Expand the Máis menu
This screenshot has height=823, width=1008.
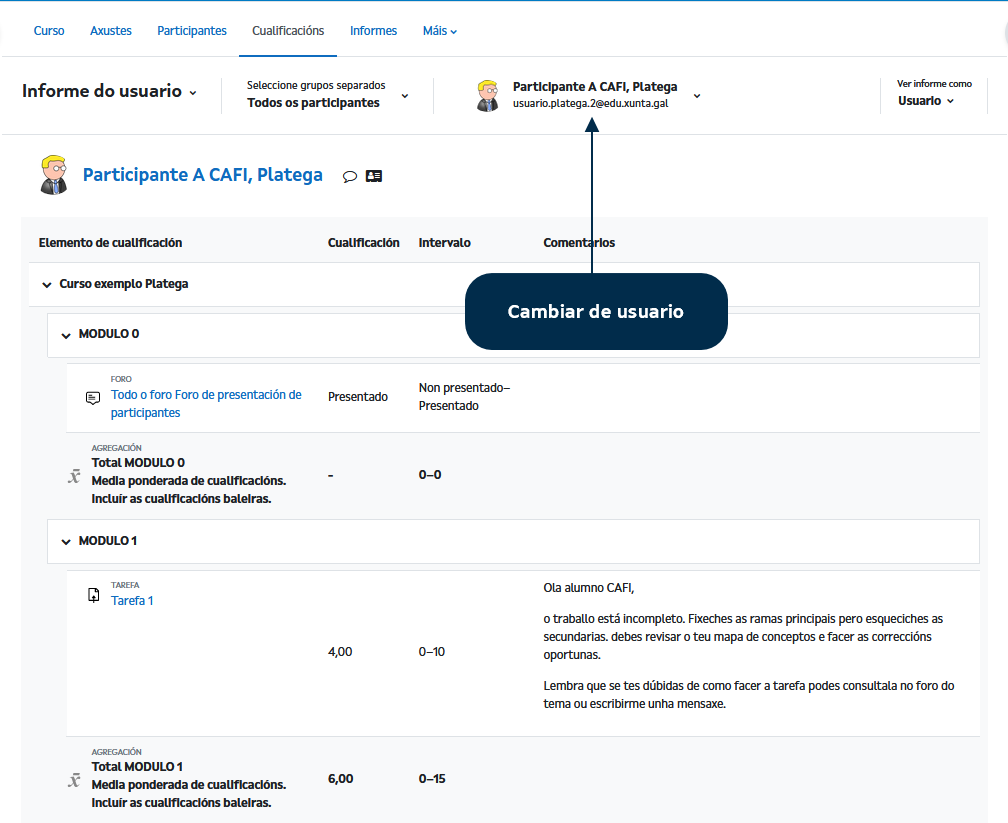point(439,31)
